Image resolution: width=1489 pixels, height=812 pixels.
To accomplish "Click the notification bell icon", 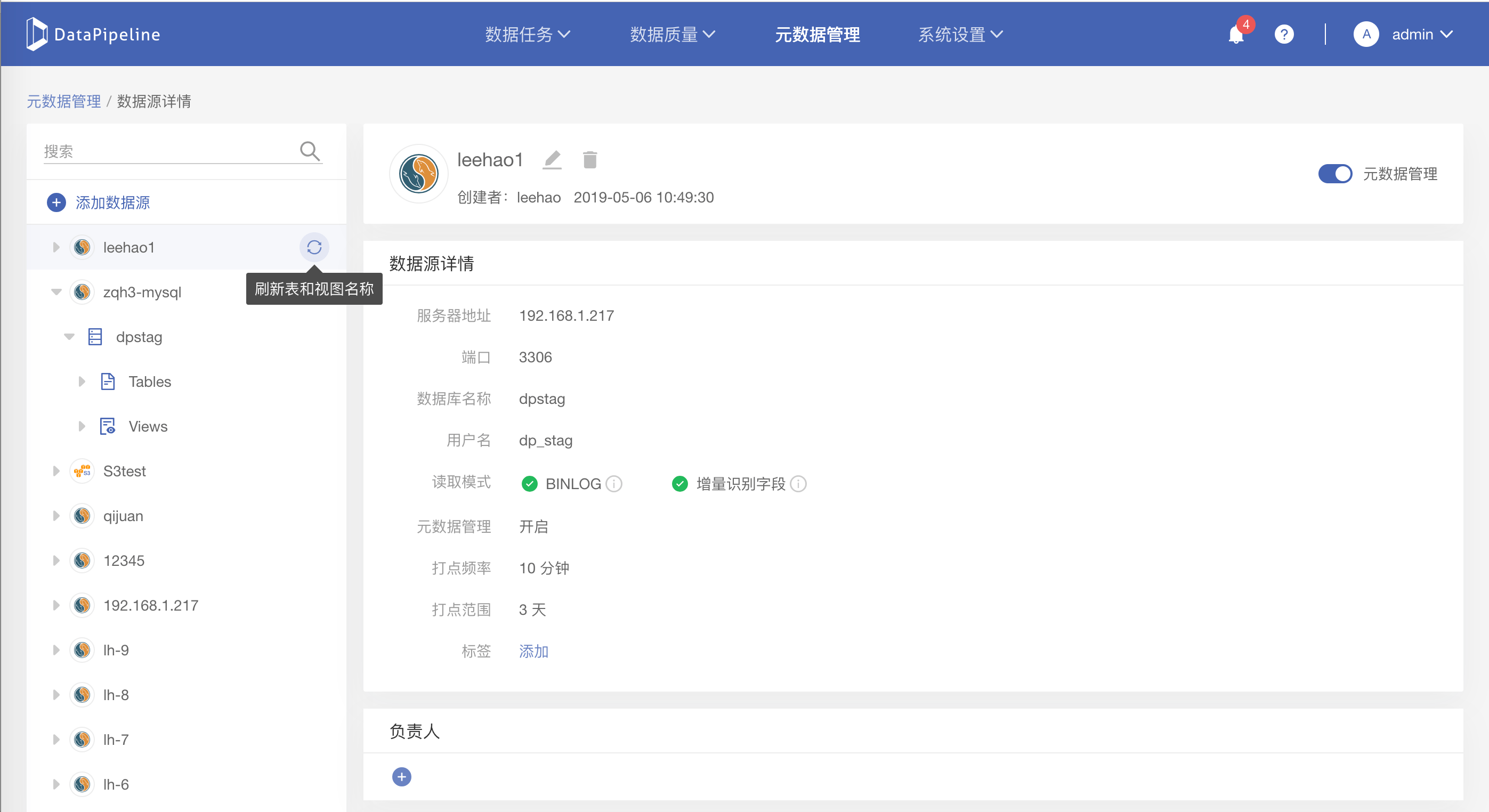I will point(1235,35).
